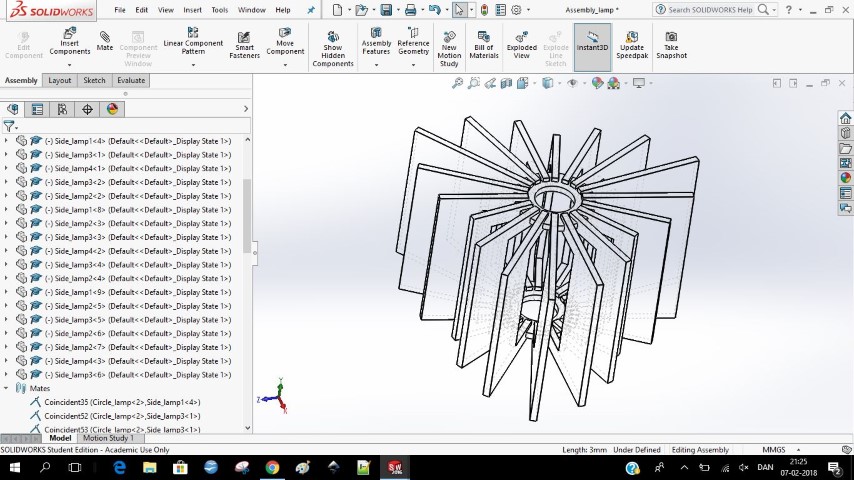Switch to Sketch tab

coord(94,80)
